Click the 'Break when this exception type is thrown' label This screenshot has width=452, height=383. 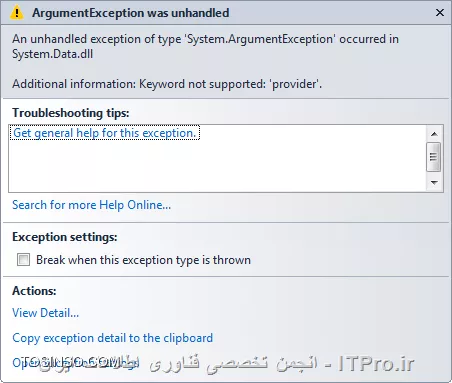point(143,260)
